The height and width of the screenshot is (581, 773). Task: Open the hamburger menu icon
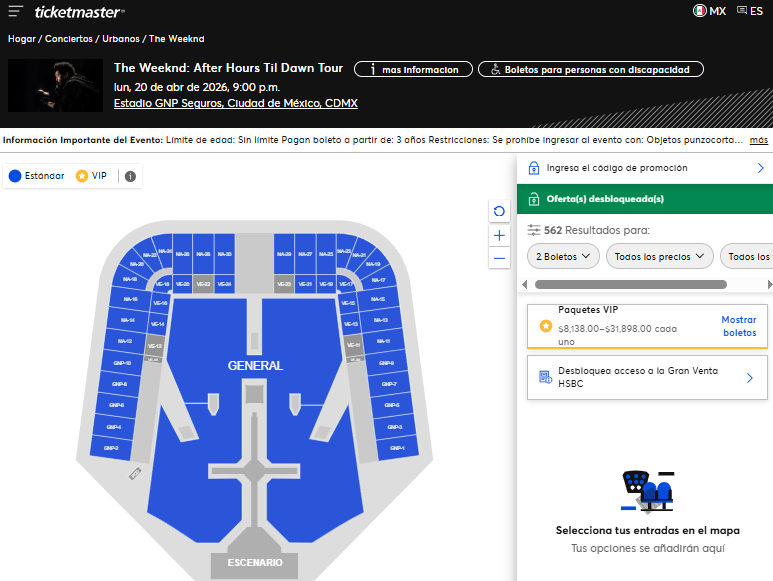pyautogui.click(x=15, y=11)
